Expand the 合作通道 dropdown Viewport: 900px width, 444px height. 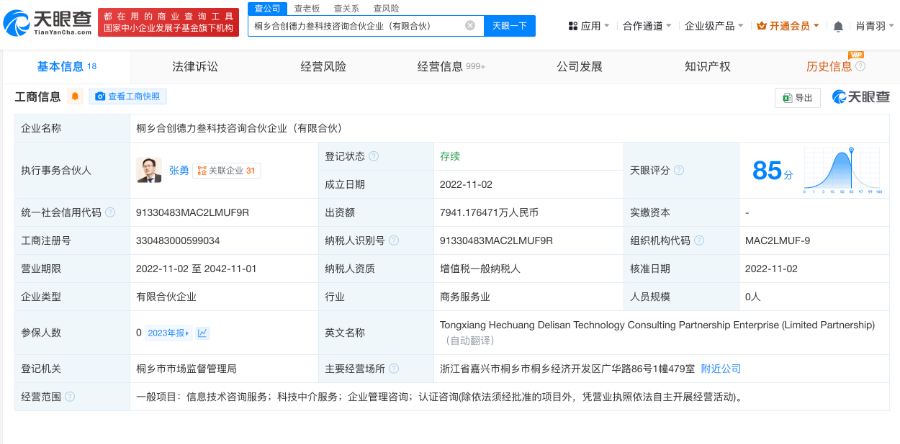647,26
